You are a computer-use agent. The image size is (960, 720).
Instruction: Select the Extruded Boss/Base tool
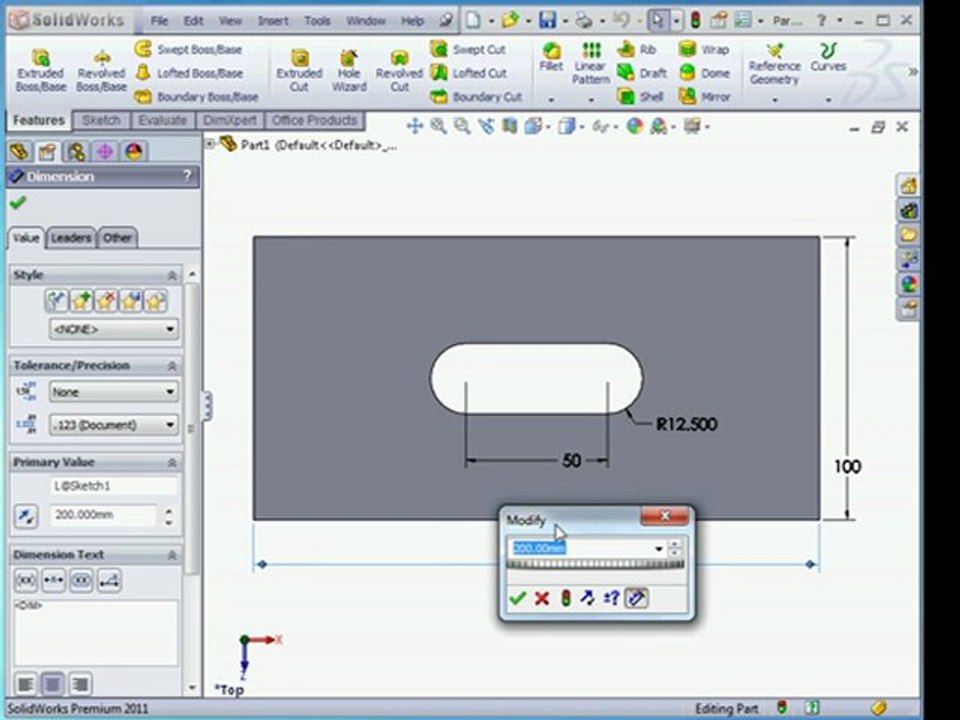(x=40, y=70)
